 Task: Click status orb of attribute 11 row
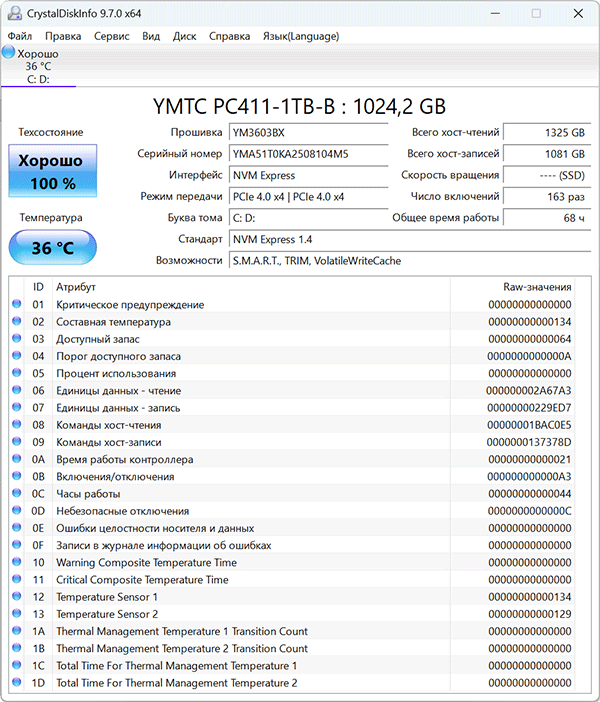click(x=17, y=579)
